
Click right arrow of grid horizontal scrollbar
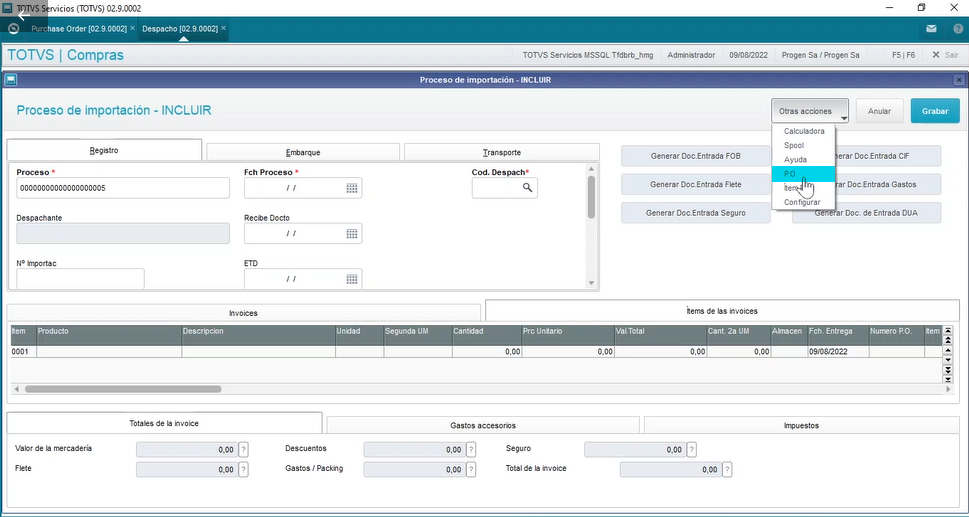[x=949, y=389]
